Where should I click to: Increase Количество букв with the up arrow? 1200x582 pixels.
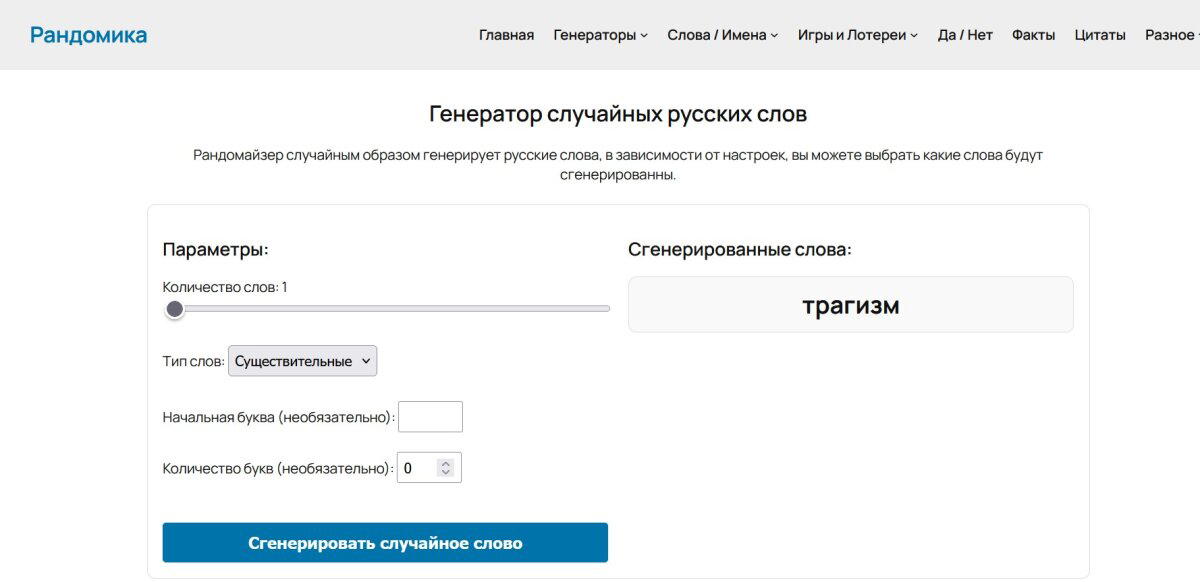click(446, 463)
